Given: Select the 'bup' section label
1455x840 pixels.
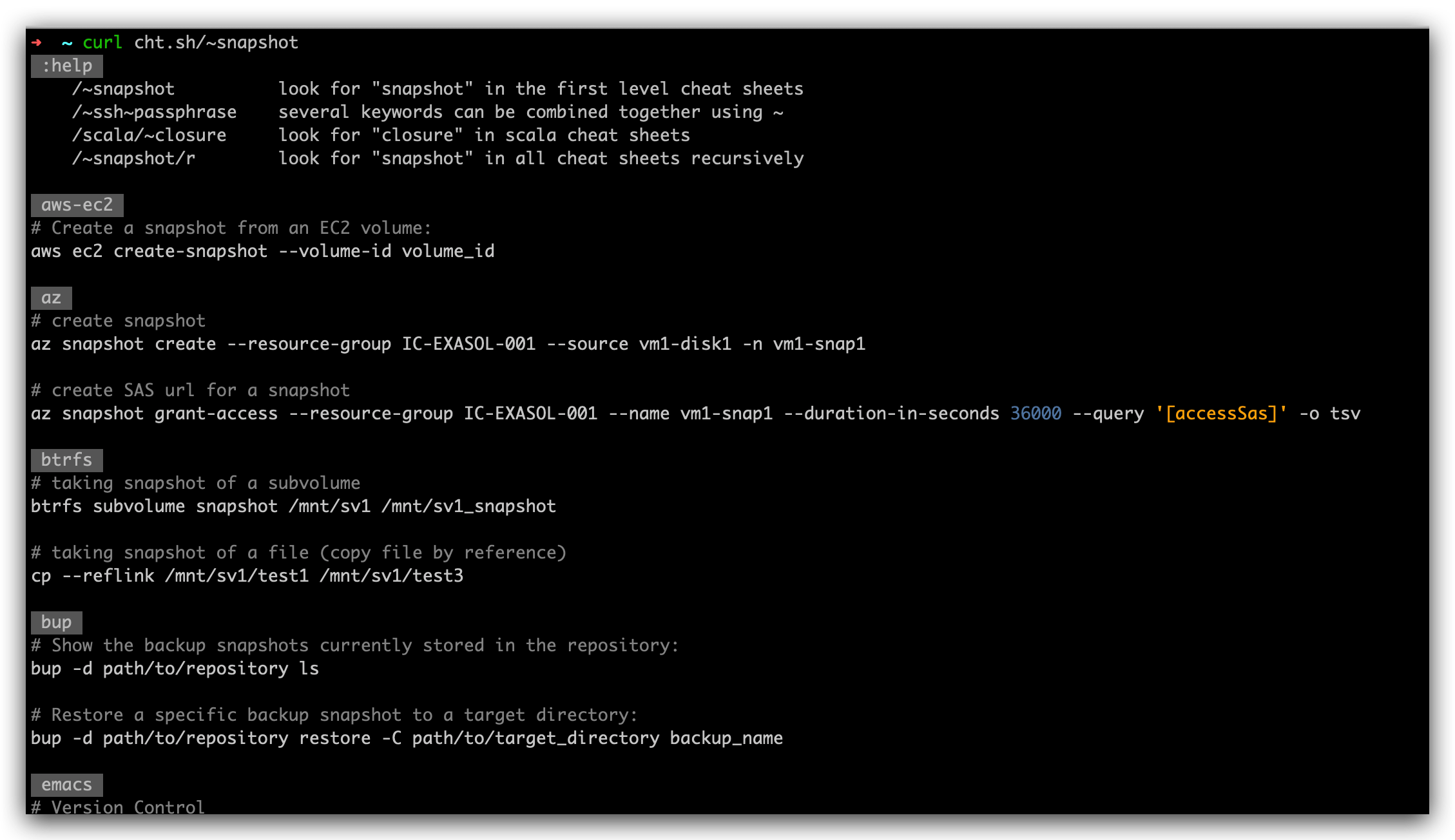Looking at the screenshot, I should tap(57, 622).
